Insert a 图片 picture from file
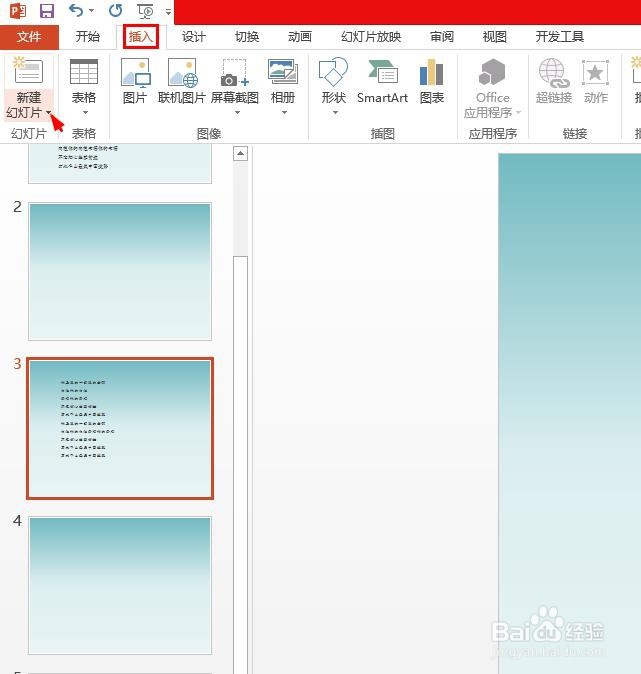641x674 pixels. click(x=135, y=82)
